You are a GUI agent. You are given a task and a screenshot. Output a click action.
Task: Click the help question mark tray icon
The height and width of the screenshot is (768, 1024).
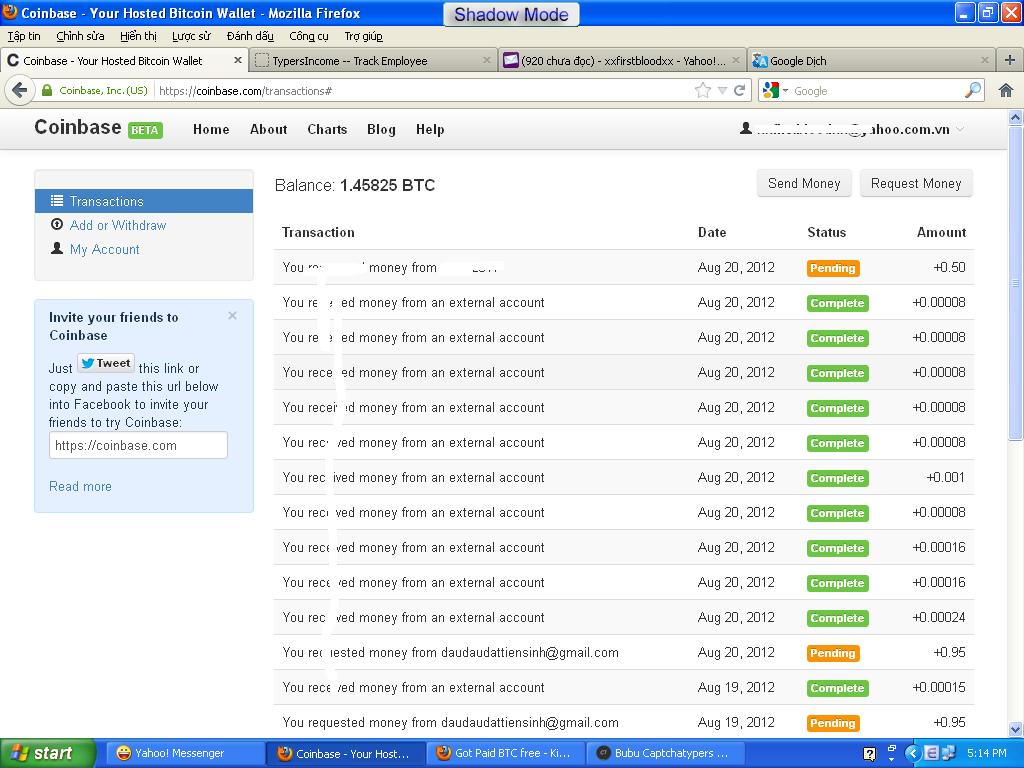point(869,754)
